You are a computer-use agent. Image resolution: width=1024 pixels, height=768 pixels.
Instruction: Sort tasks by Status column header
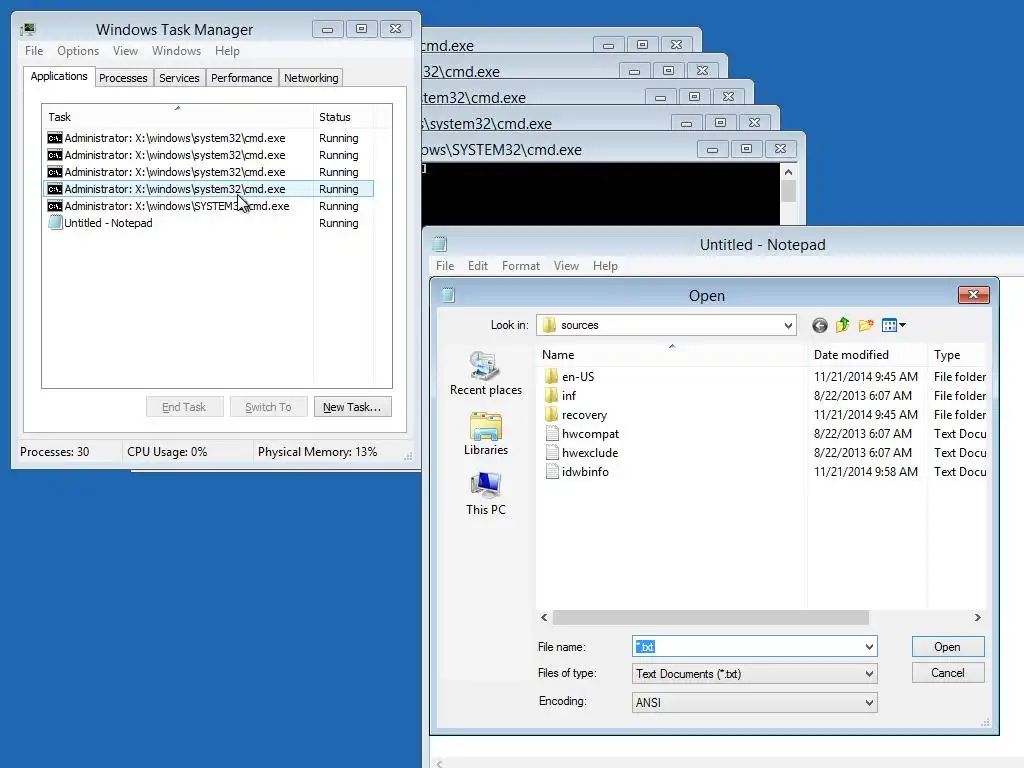(x=343, y=117)
